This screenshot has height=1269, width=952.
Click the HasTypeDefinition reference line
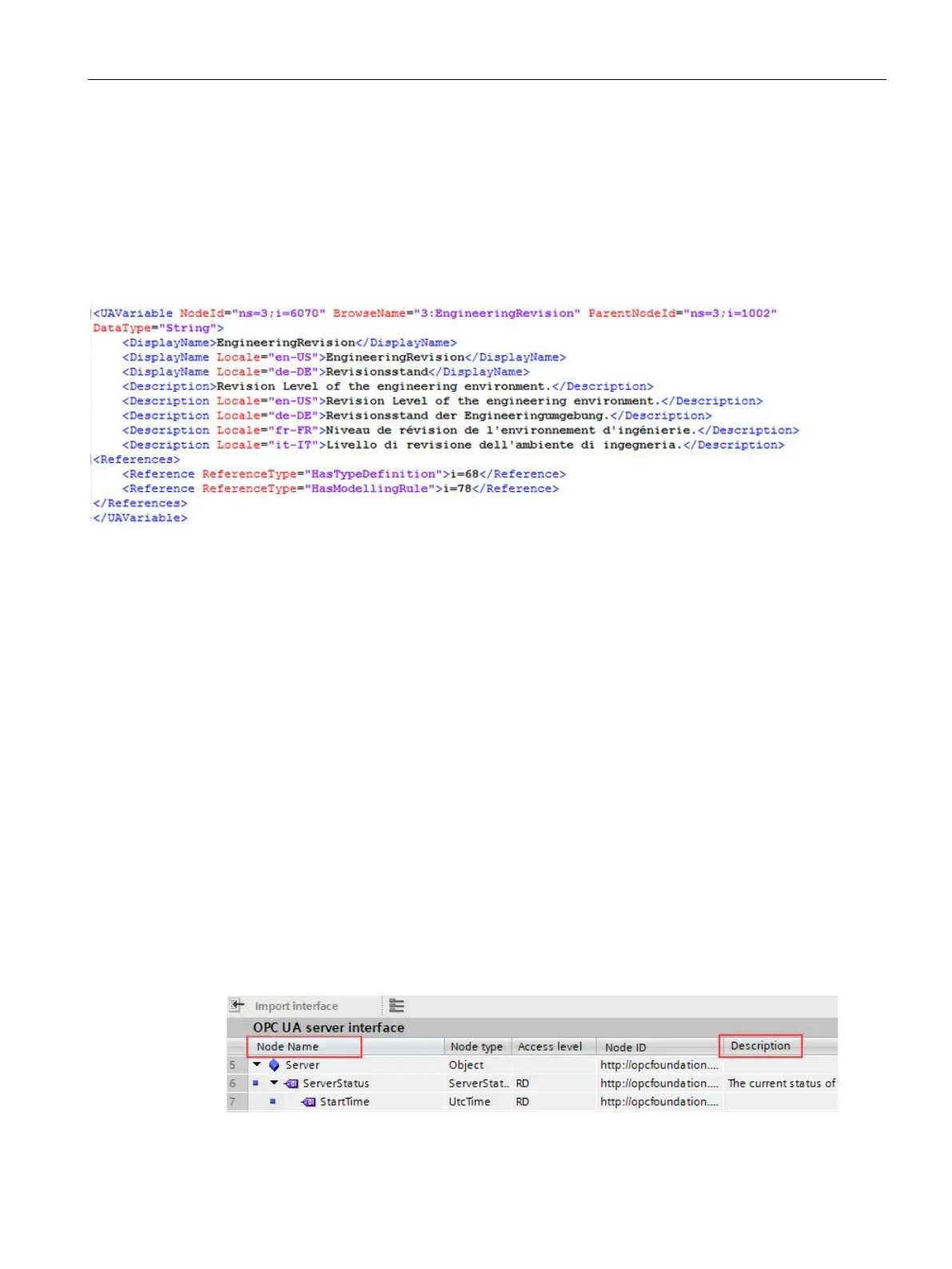click(344, 474)
